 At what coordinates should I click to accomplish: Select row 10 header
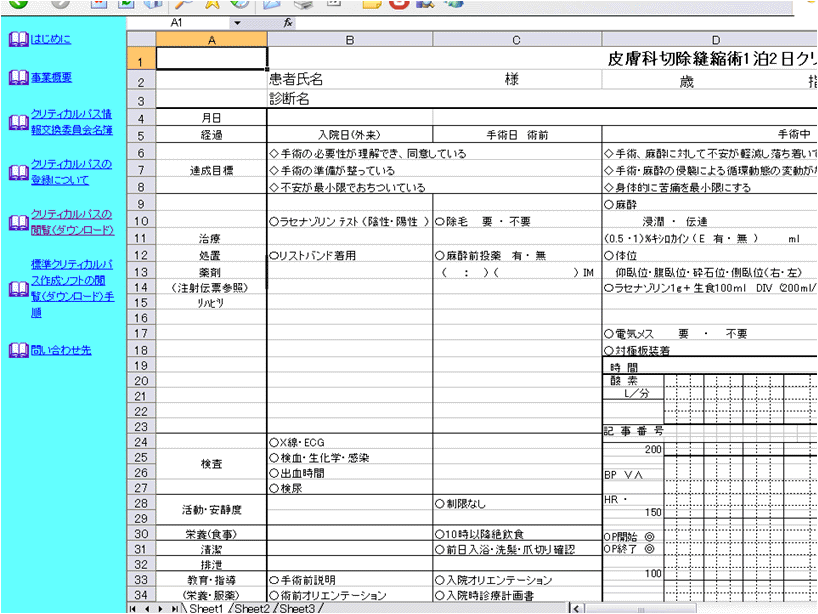tap(141, 221)
